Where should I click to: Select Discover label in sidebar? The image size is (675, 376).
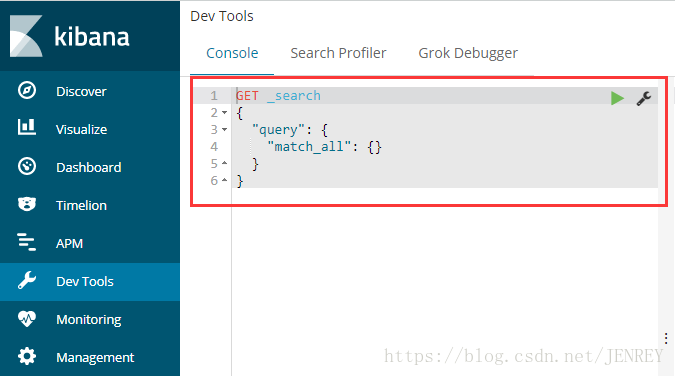click(x=81, y=91)
